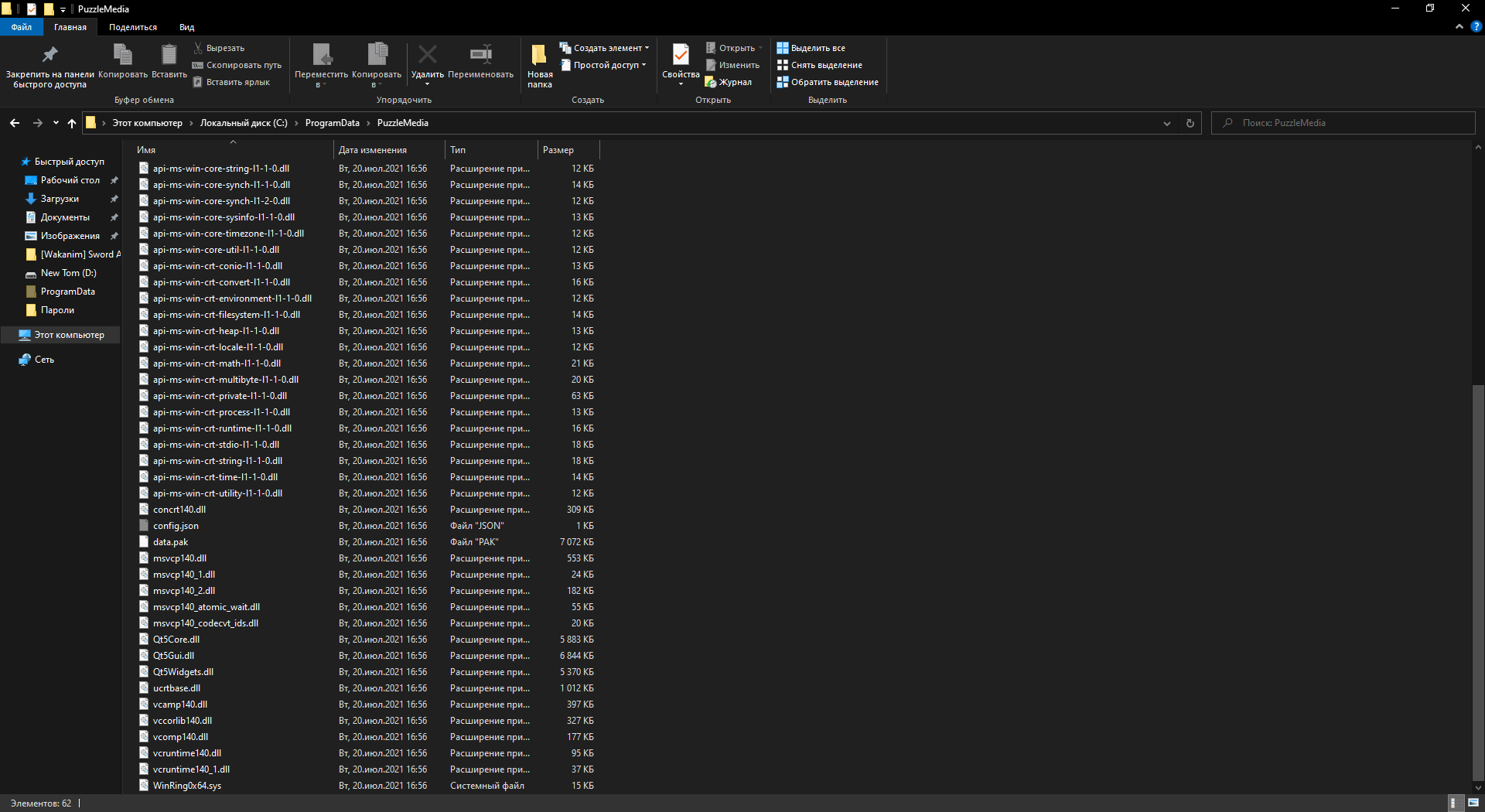
Task: Select concrt140.dll file
Action: 179,510
